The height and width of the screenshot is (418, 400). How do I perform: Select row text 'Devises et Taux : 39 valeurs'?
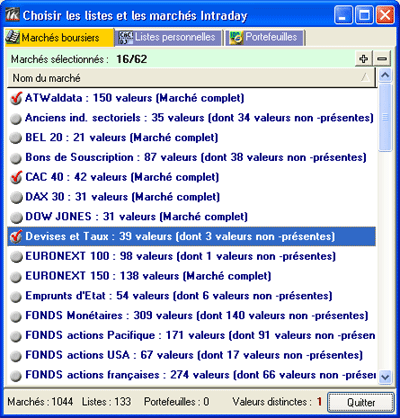[x=98, y=236]
